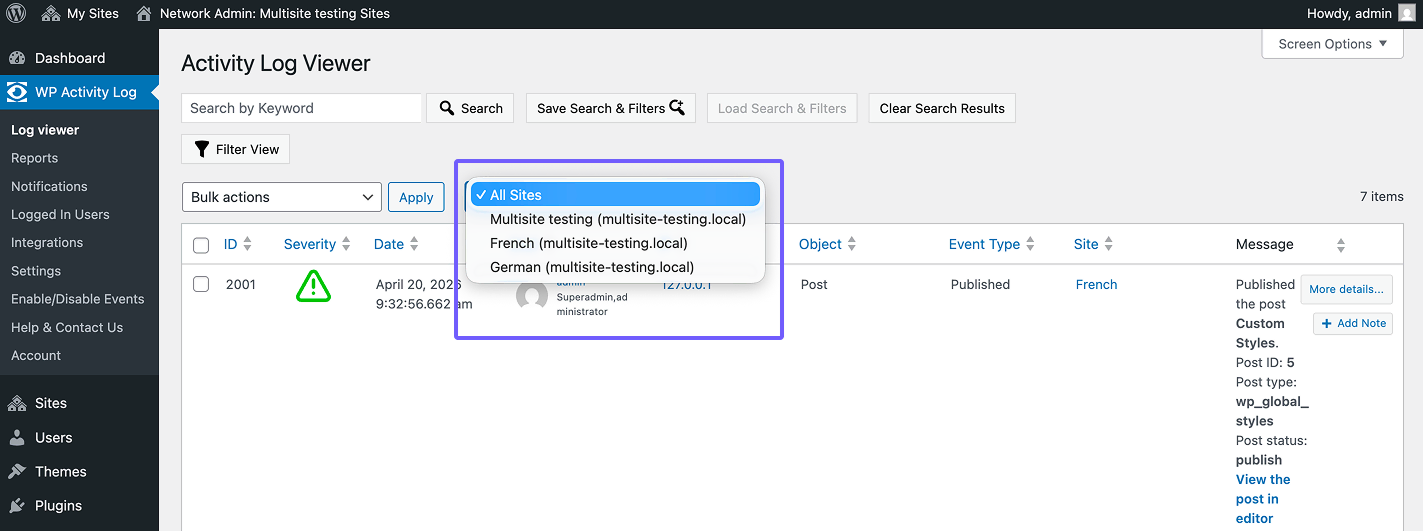Toggle the select-all checkbox in table header
Screen dimensions: 1423x531
[x=201, y=245]
